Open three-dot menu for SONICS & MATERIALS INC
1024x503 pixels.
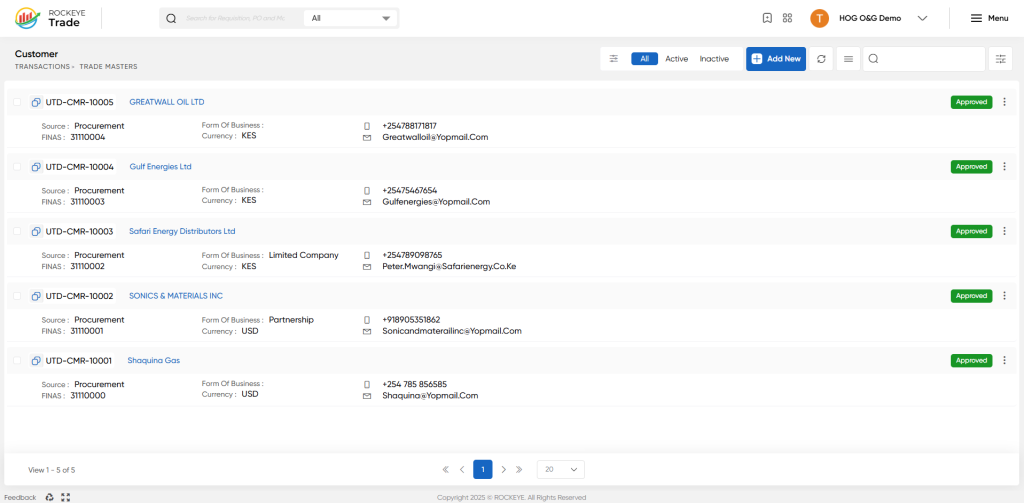click(x=1004, y=296)
